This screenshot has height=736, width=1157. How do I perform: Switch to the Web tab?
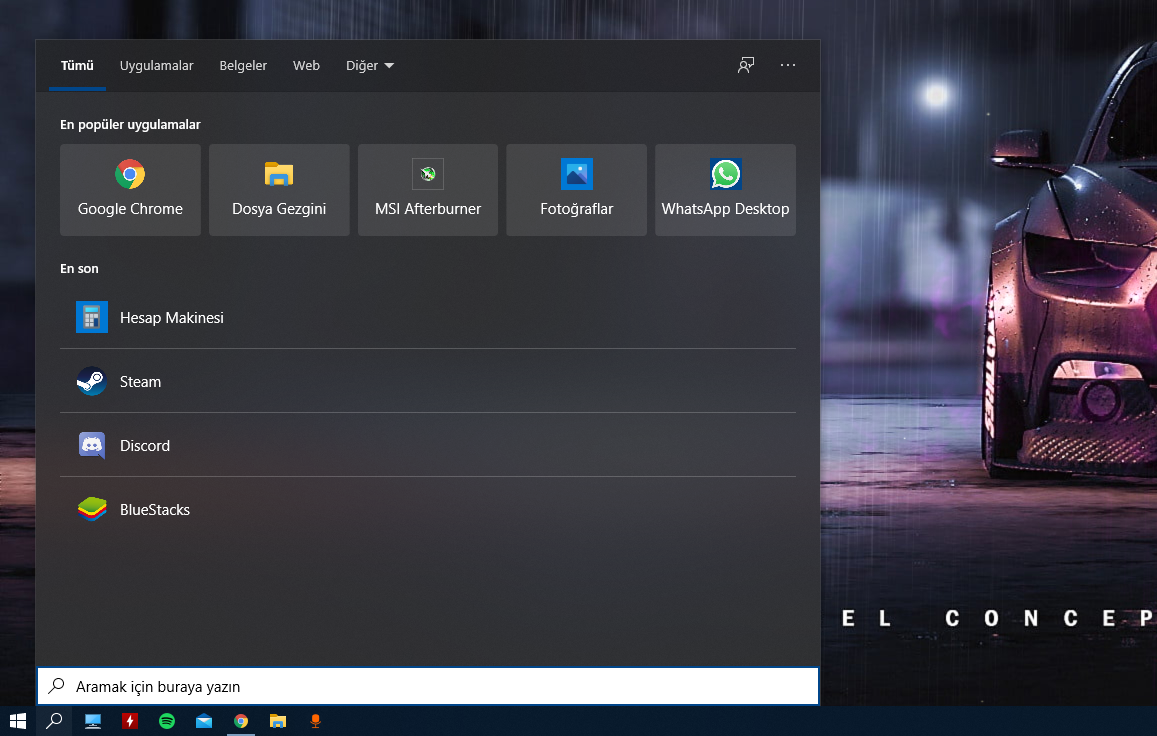(x=306, y=66)
